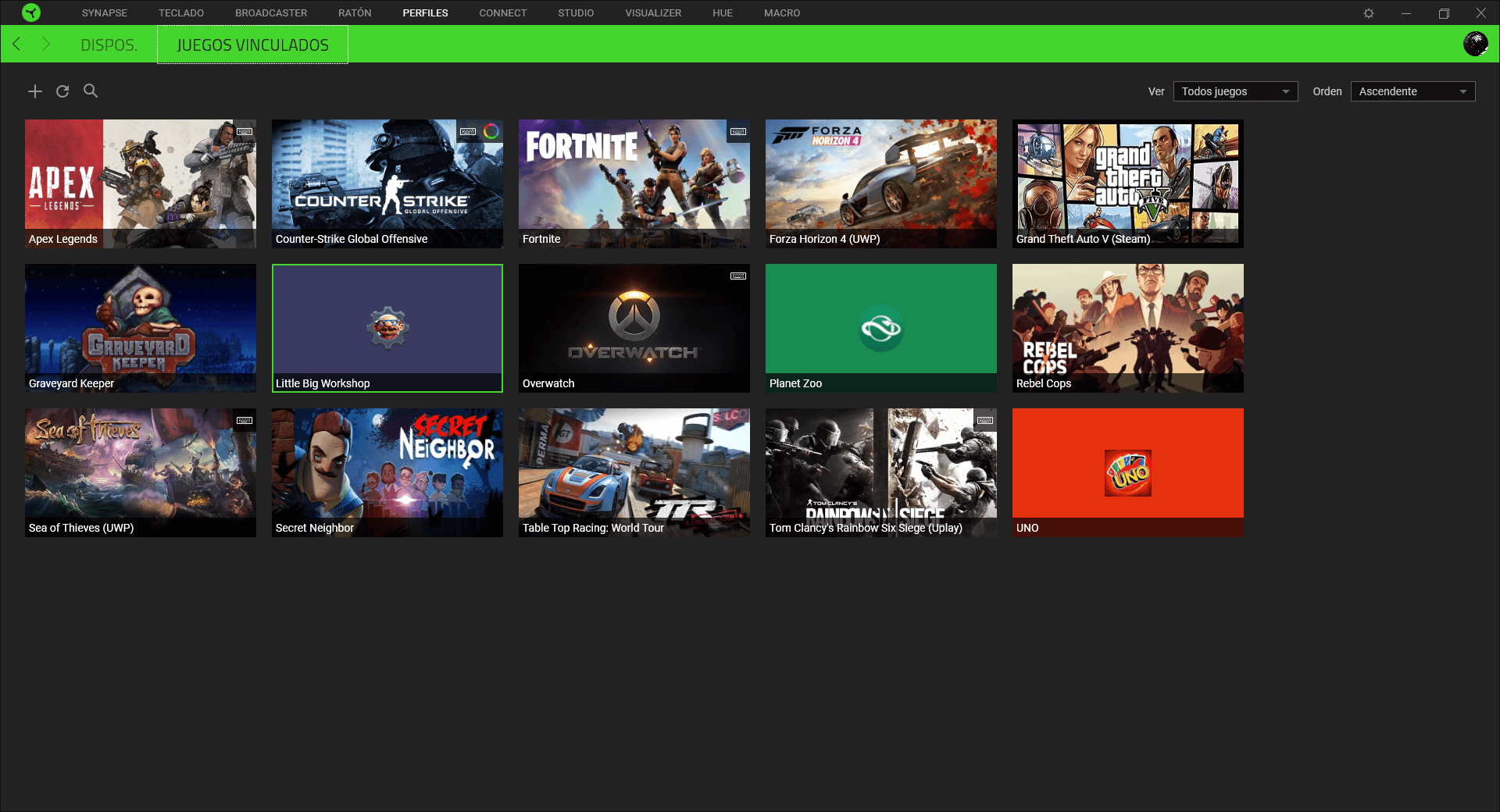Screen dimensions: 1500x812
Task: Minimize the Razer Synapse window
Action: pos(1406,13)
